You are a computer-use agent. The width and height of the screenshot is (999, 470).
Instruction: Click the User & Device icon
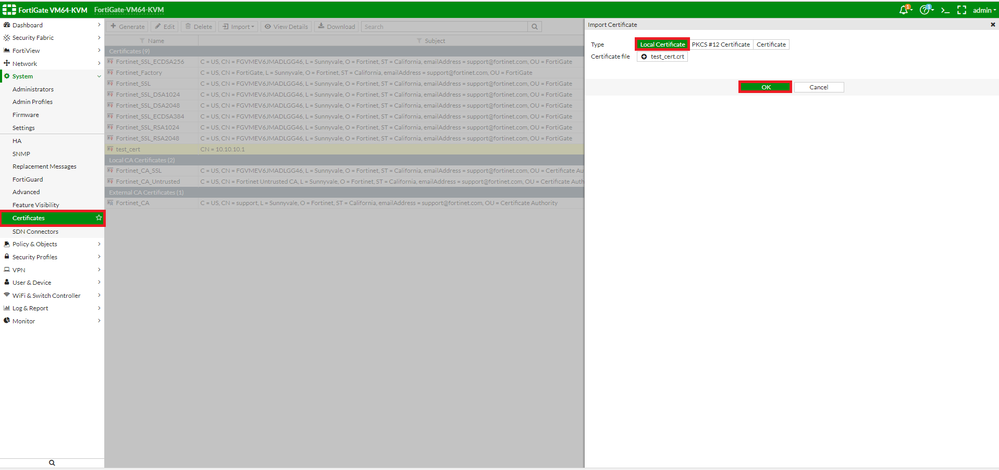[x=6, y=282]
